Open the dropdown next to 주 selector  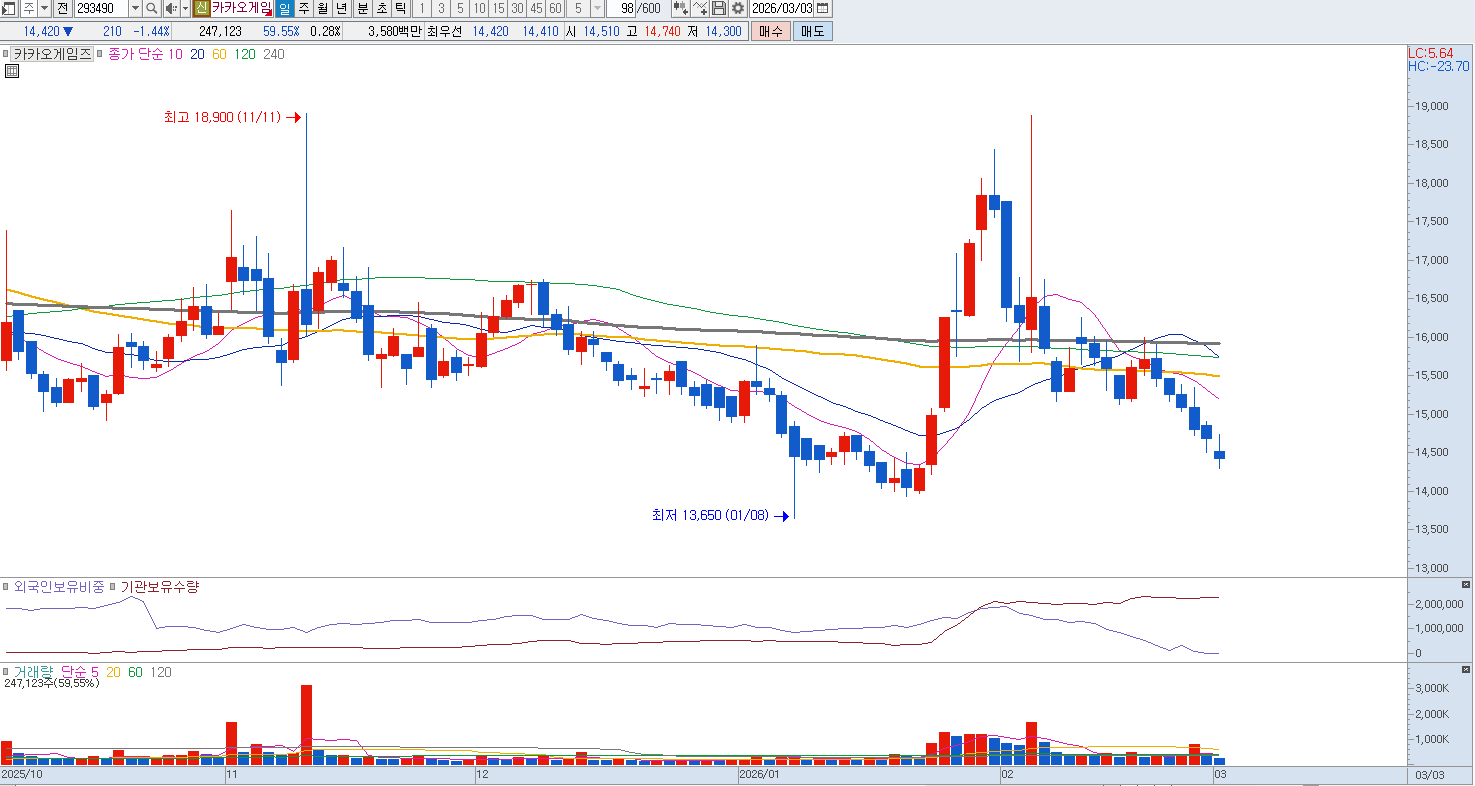coord(44,8)
